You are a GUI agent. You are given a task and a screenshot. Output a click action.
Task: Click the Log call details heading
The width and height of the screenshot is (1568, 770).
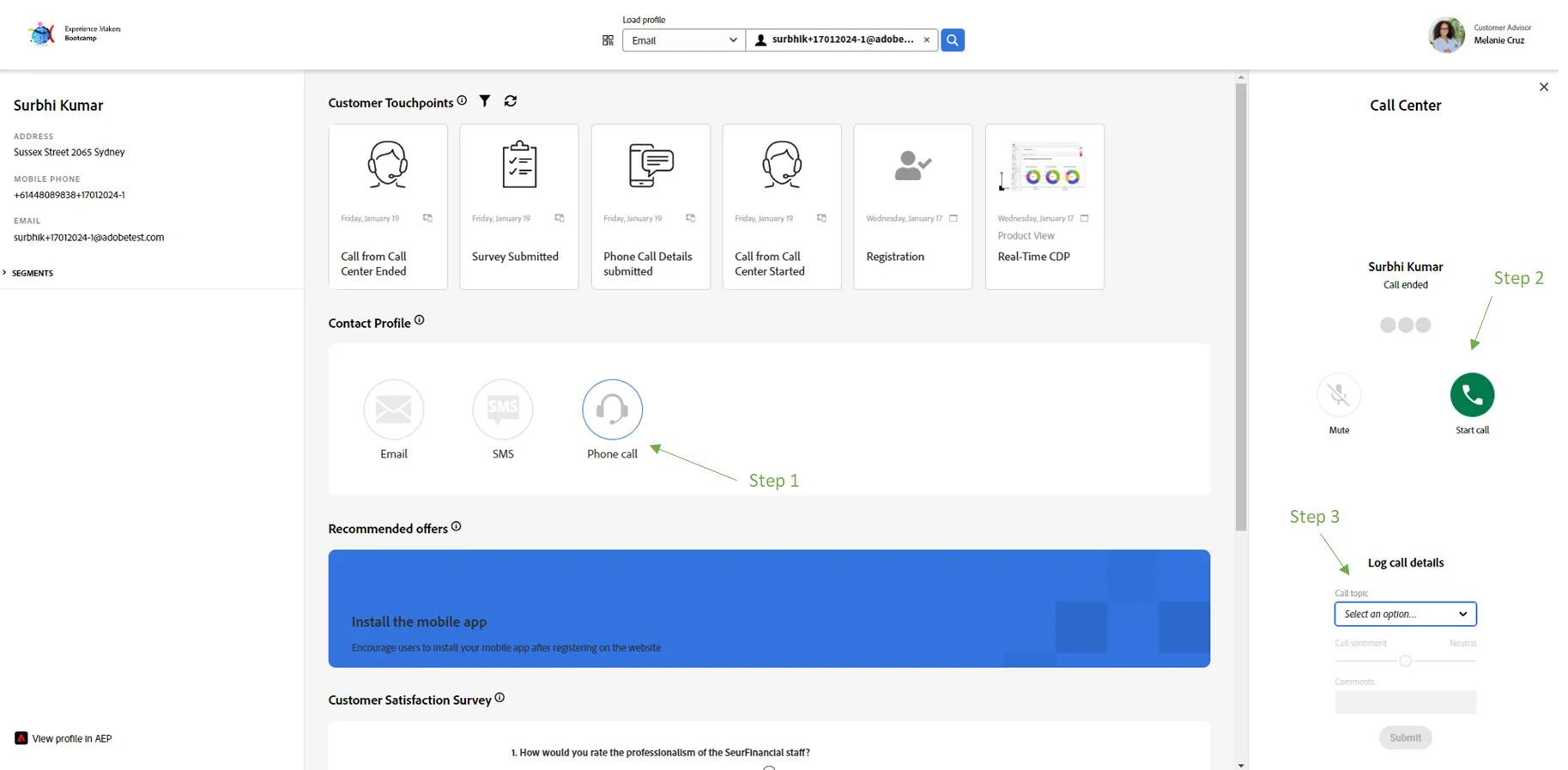click(1406, 563)
